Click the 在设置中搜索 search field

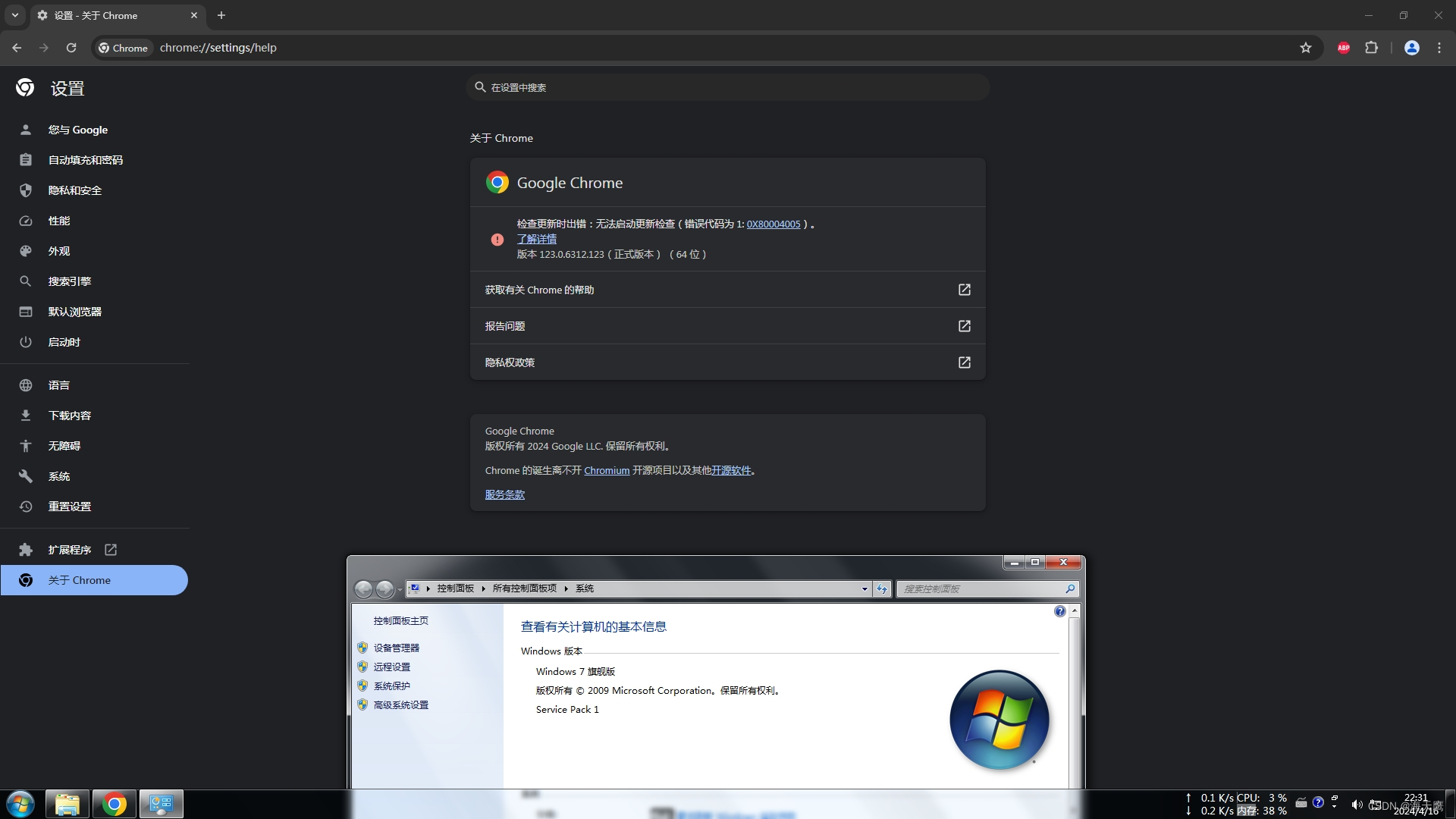[728, 87]
